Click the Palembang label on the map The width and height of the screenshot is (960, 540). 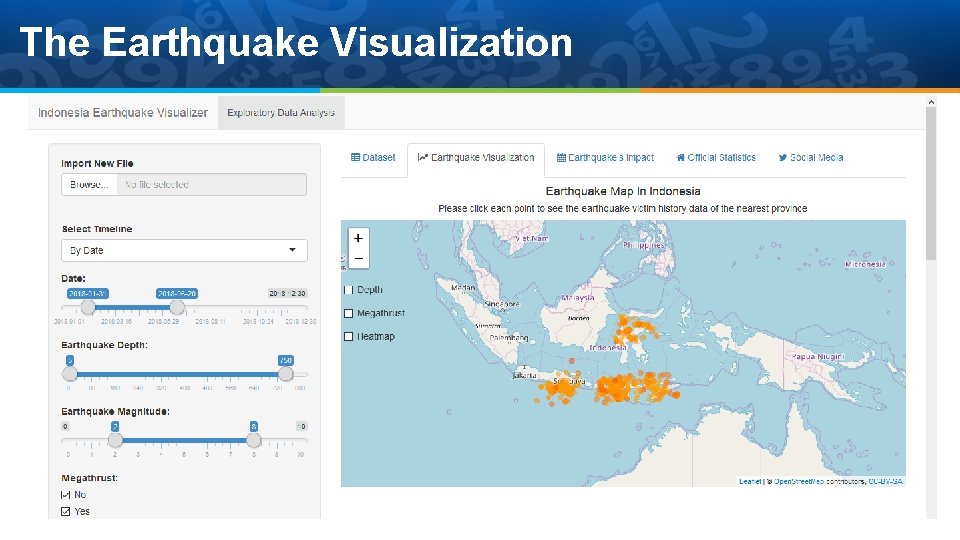509,338
